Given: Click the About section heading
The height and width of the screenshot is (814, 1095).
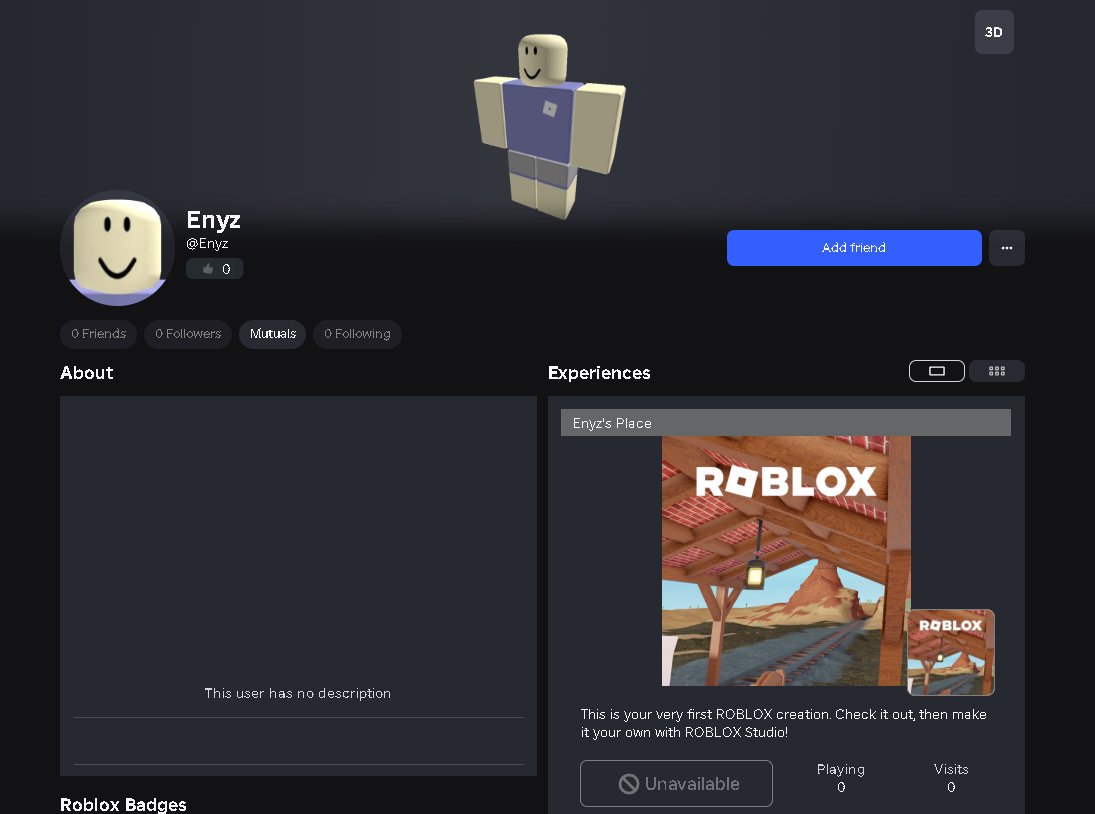Looking at the screenshot, I should [87, 373].
